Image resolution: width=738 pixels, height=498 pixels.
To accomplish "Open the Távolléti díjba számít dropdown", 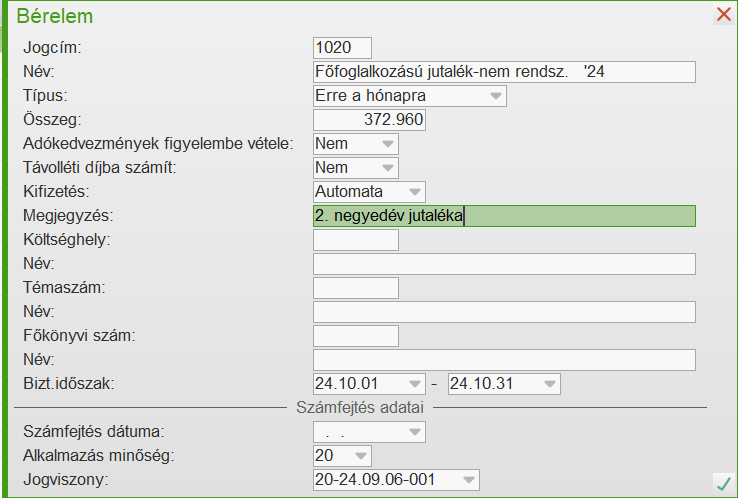I will [388, 168].
